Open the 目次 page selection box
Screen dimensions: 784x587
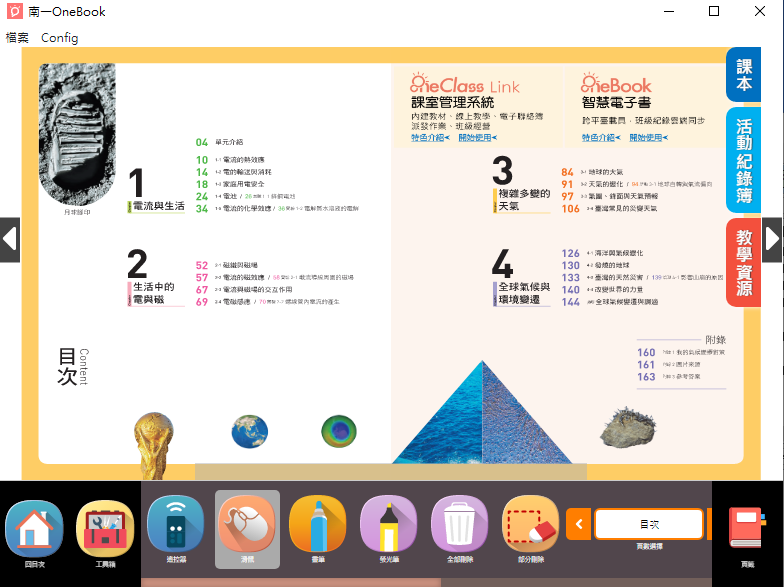tap(648, 523)
